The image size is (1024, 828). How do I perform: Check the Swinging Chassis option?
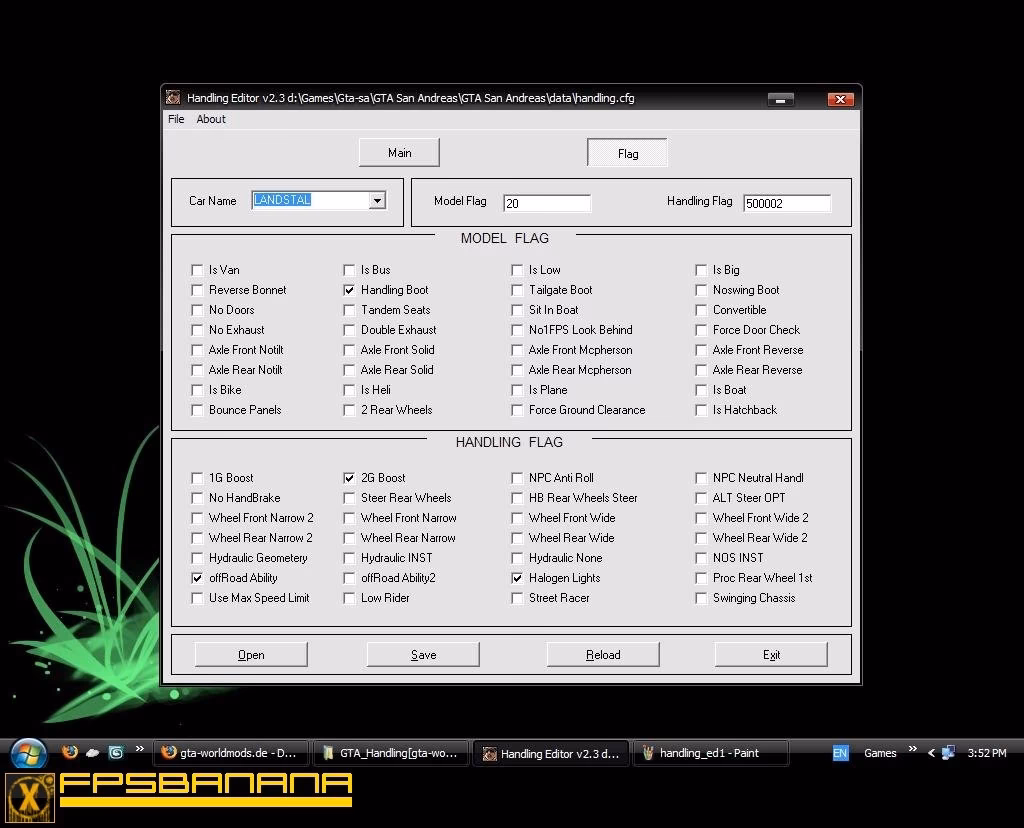[x=701, y=598]
